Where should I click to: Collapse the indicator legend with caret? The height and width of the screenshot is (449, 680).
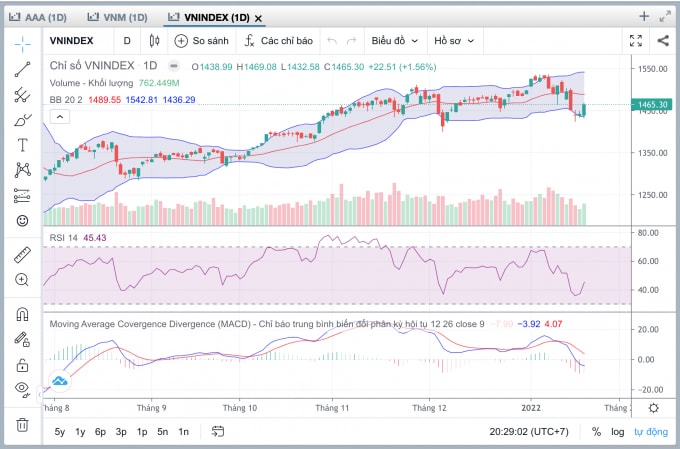pos(60,117)
